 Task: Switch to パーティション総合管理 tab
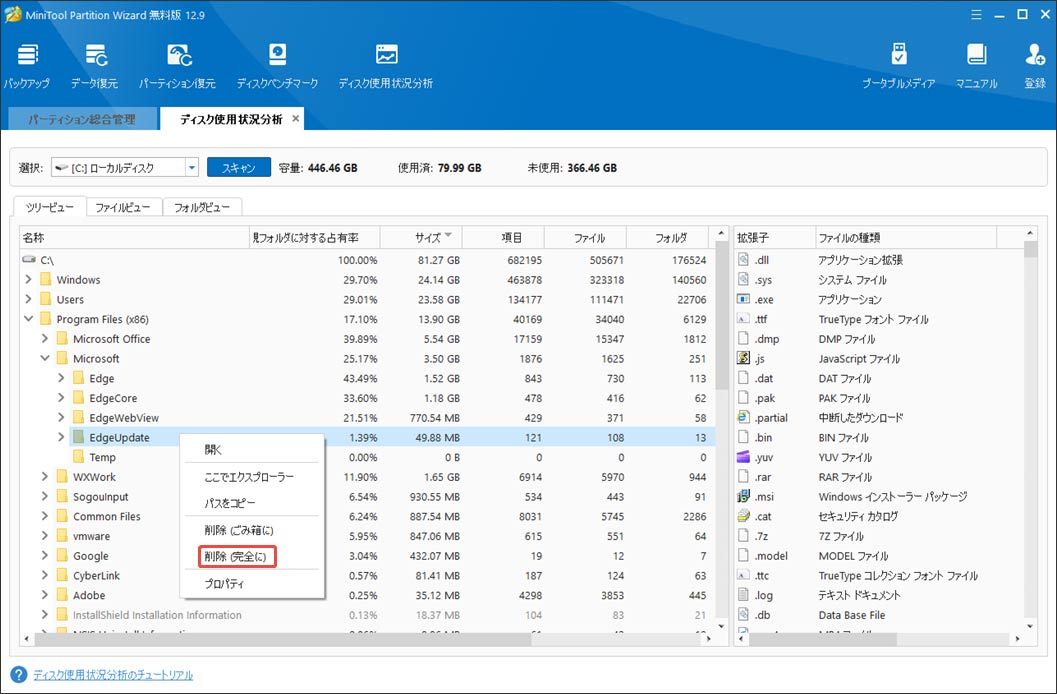click(x=82, y=119)
